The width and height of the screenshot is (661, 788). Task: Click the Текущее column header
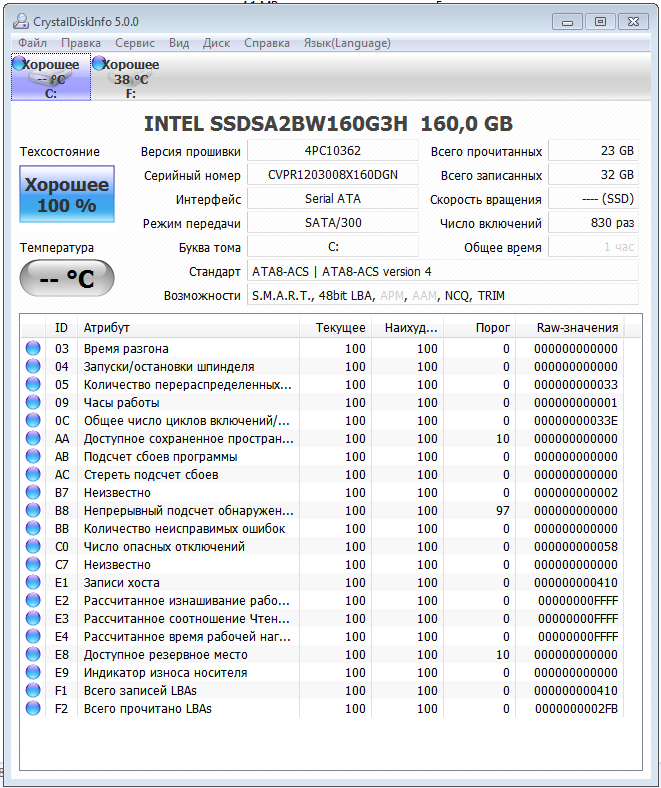point(336,328)
